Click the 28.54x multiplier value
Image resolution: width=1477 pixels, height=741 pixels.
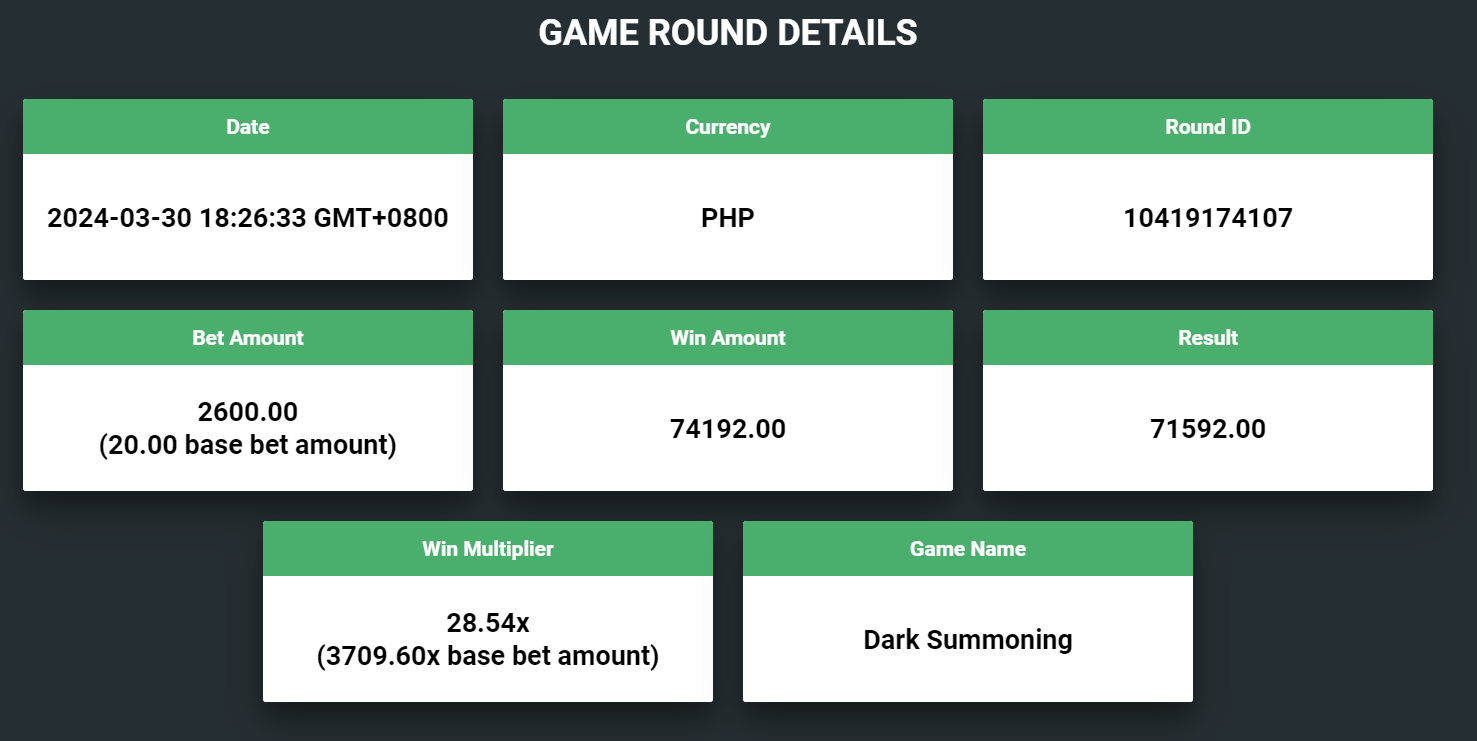pos(488,623)
